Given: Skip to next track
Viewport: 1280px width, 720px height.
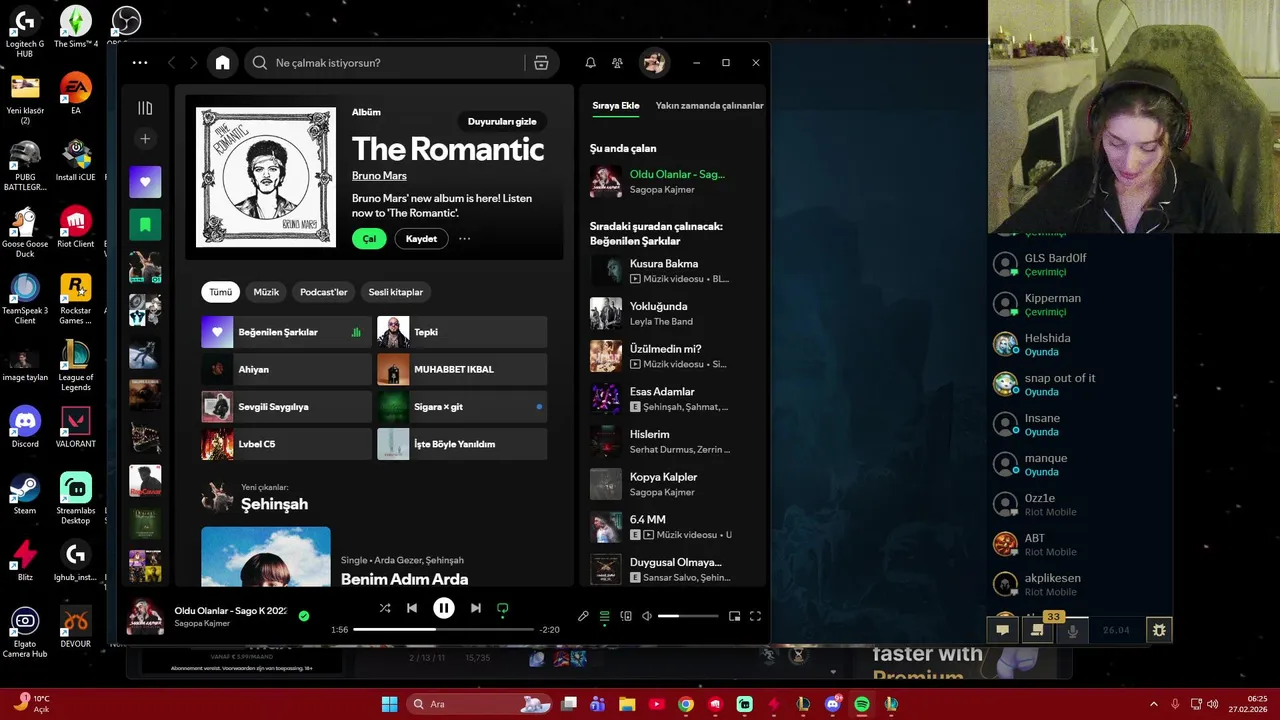Looking at the screenshot, I should [476, 608].
